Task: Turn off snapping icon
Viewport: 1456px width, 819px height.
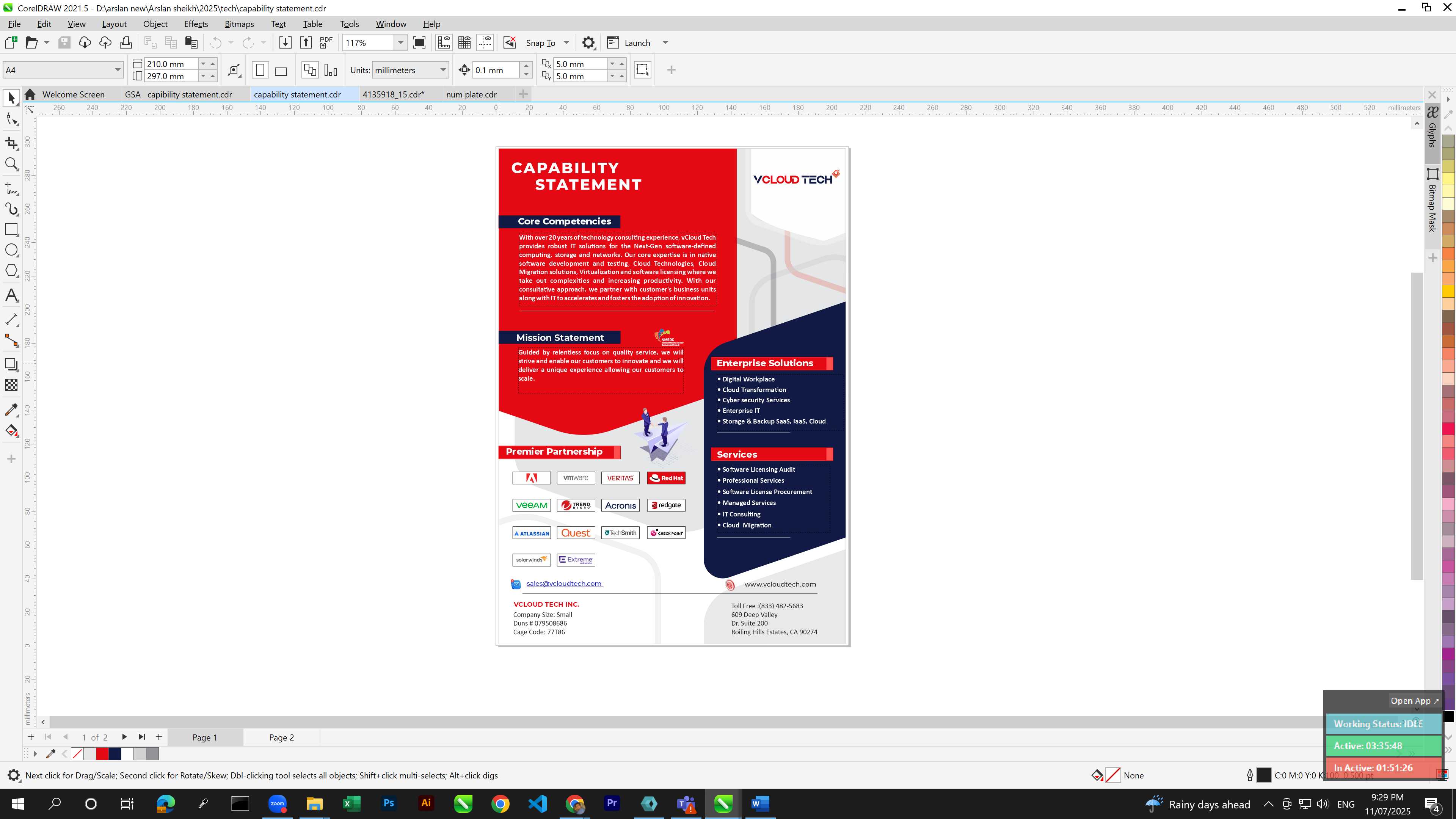Action: click(x=509, y=42)
